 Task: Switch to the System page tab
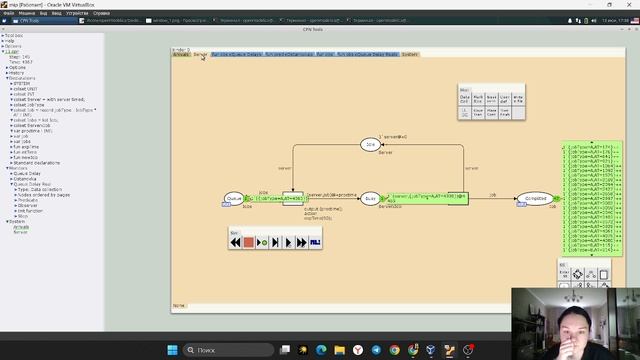click(x=409, y=54)
